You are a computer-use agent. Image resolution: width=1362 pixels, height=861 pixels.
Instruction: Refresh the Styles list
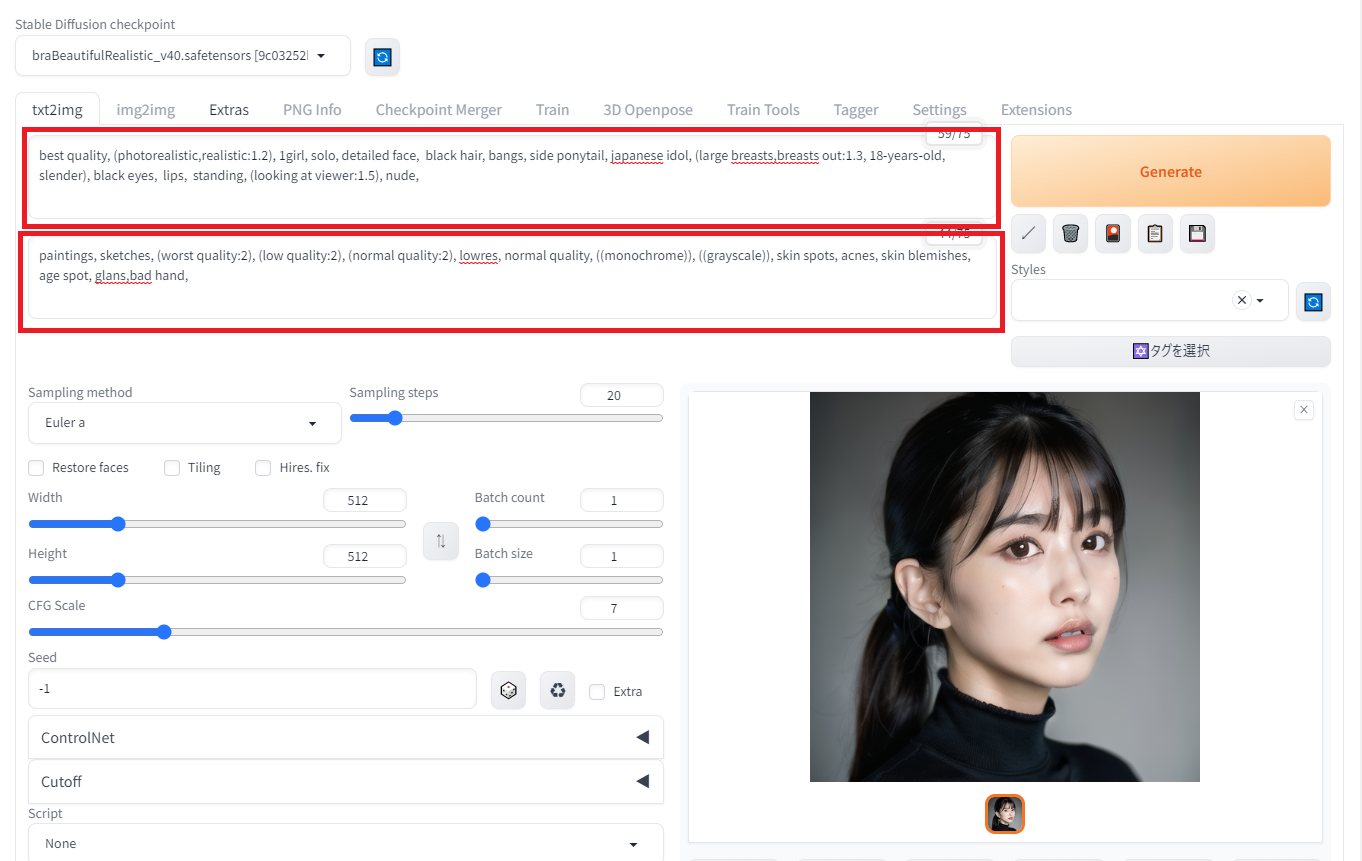click(1313, 301)
